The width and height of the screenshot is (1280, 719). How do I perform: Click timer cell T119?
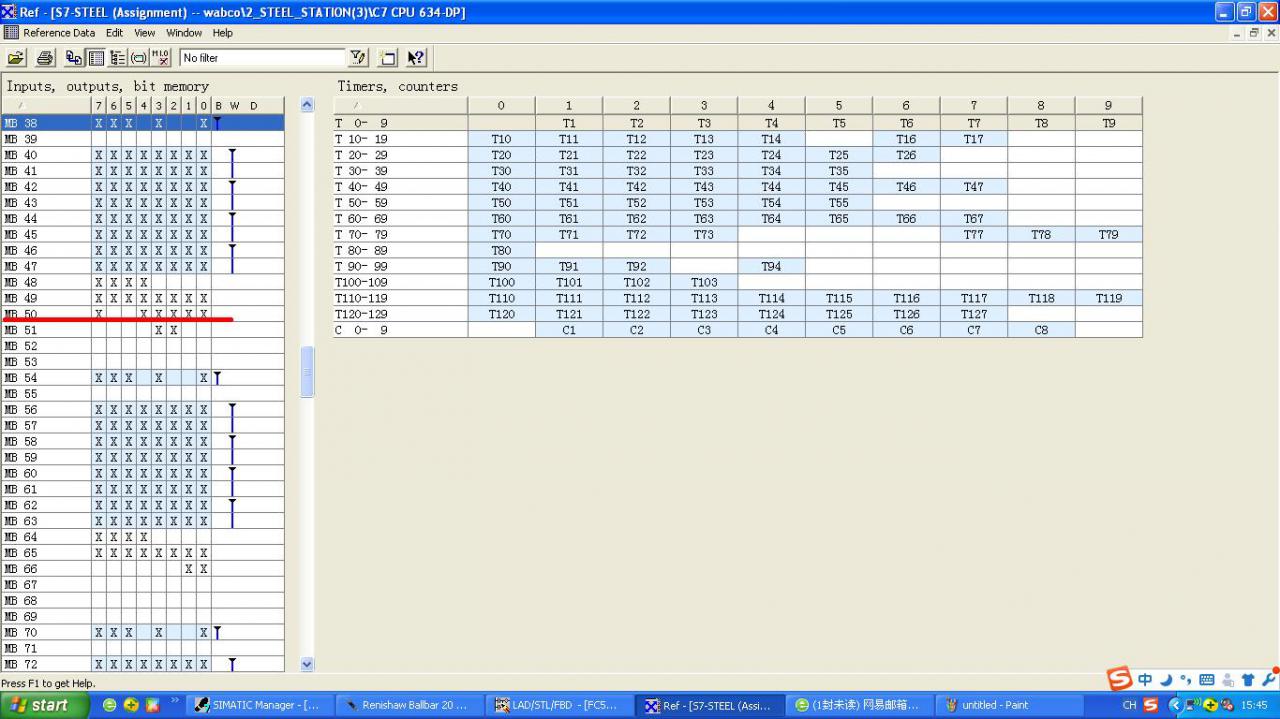pos(1109,299)
